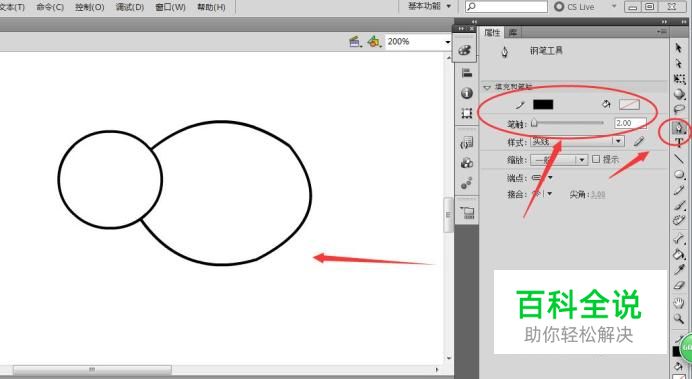The image size is (692, 379).
Task: Open the Project panel icon
Action: 467,212
